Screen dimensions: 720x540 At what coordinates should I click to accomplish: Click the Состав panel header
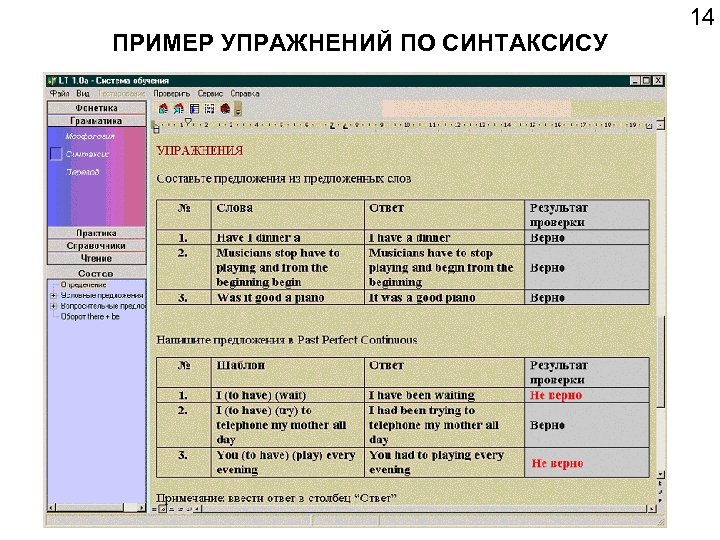click(x=96, y=273)
